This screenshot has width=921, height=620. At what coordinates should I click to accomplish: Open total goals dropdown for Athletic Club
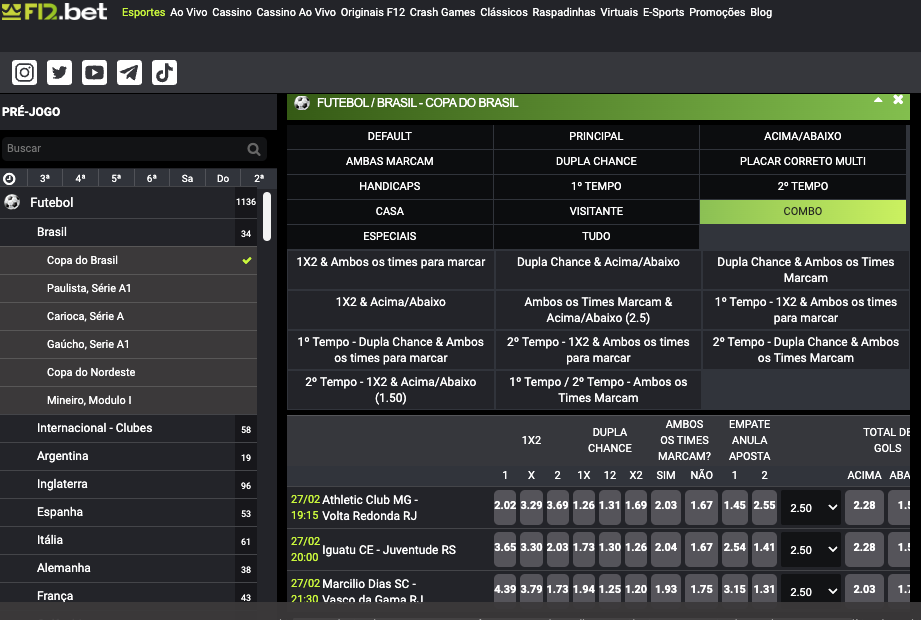tap(811, 507)
